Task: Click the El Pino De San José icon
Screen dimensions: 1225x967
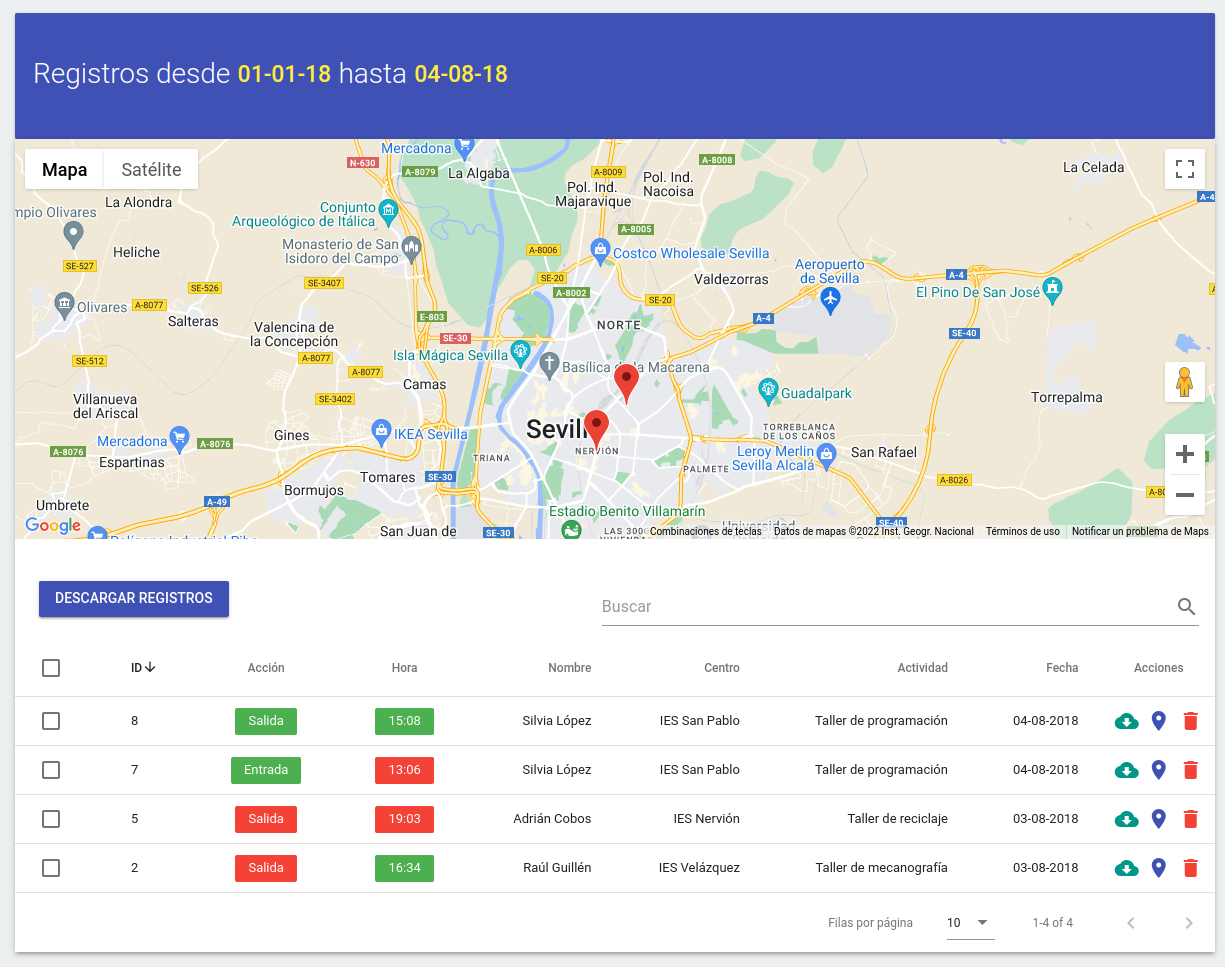Action: [1051, 290]
